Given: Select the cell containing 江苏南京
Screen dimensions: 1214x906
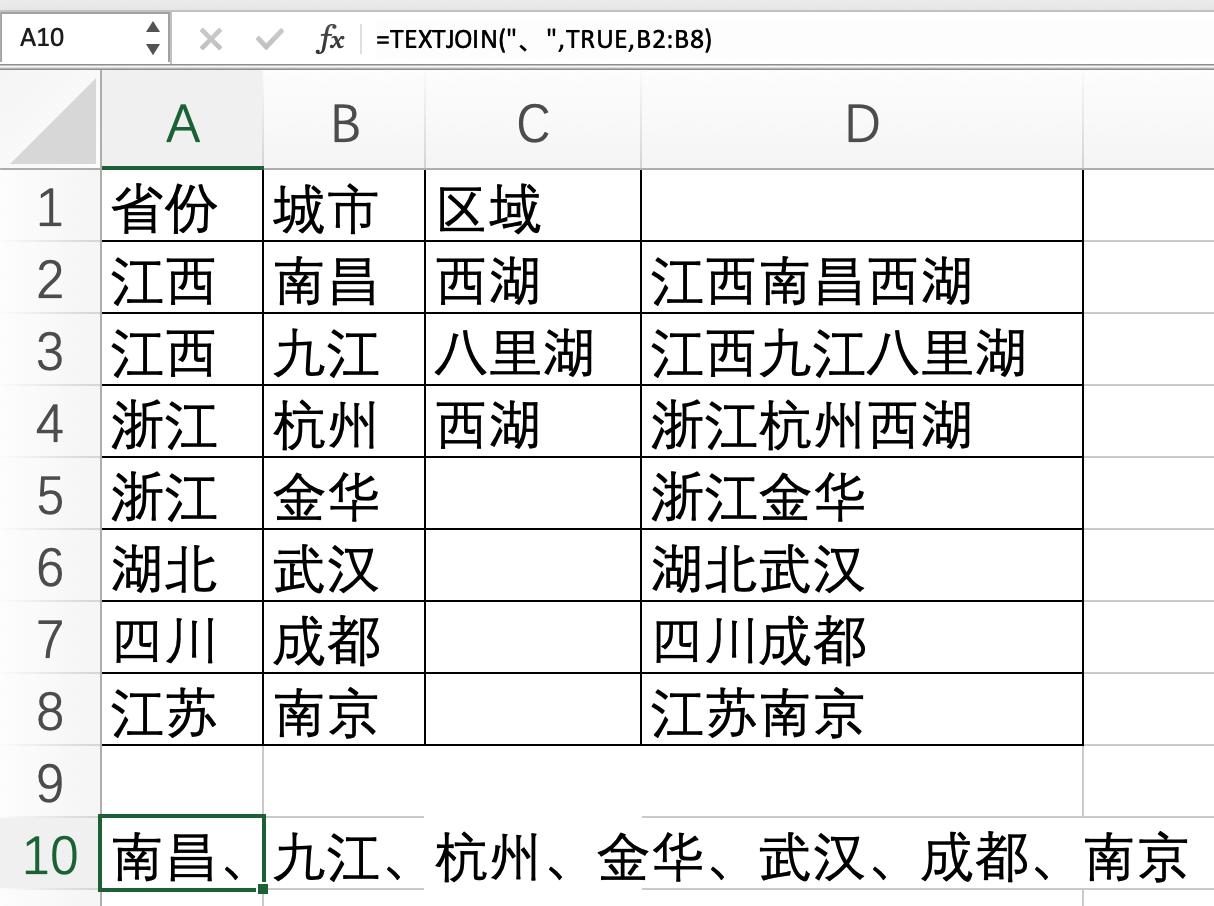Looking at the screenshot, I should click(x=861, y=712).
